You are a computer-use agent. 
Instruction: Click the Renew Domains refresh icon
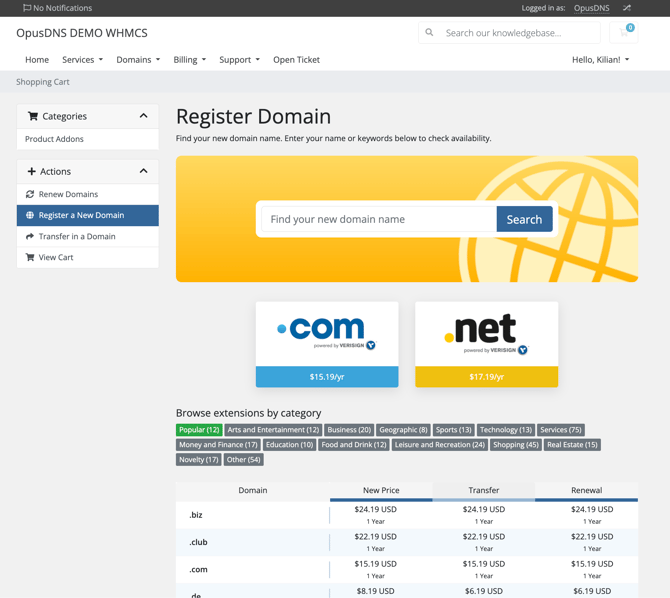tap(30, 194)
